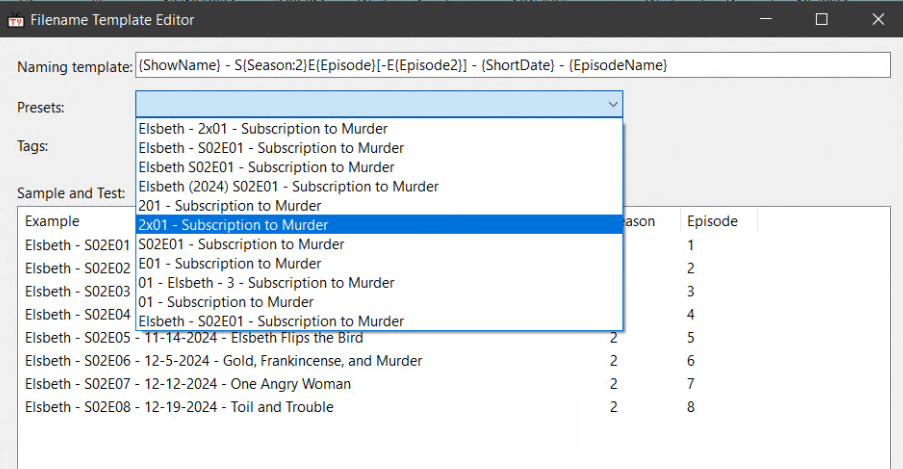Choose '01 - Elsbeth - 3' preset option

267,283
